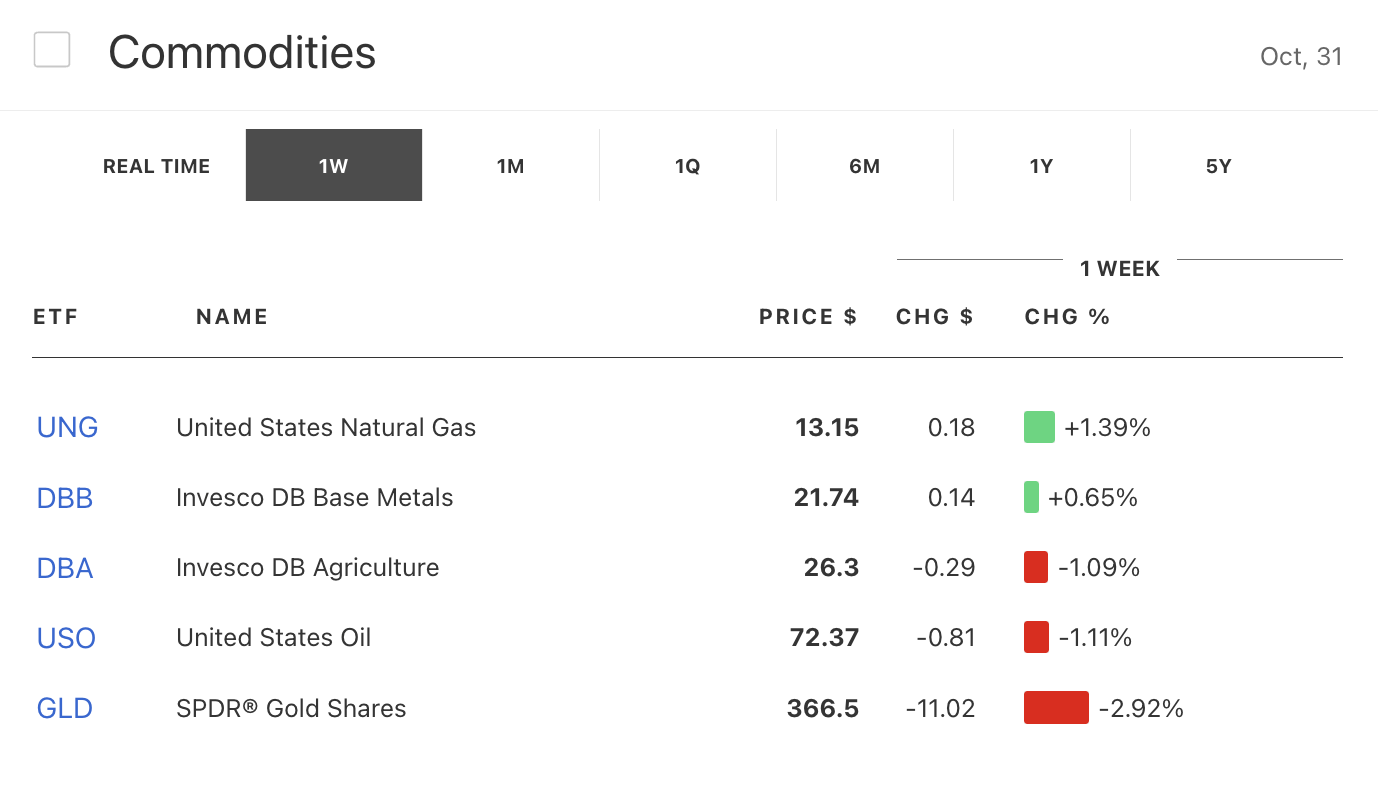The height and width of the screenshot is (786, 1378).
Task: Toggle the Commodities checkbox
Action: click(x=52, y=50)
